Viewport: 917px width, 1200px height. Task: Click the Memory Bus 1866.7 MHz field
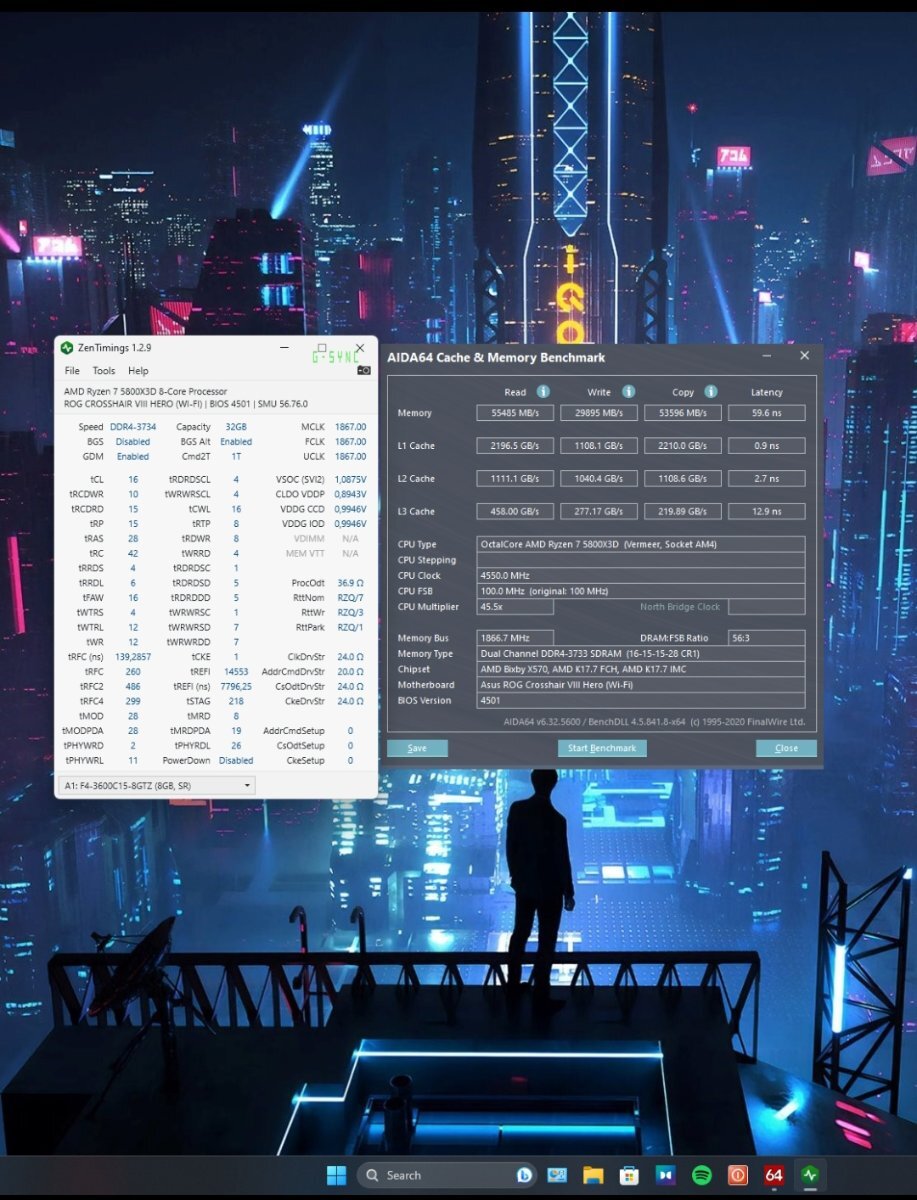click(x=515, y=638)
